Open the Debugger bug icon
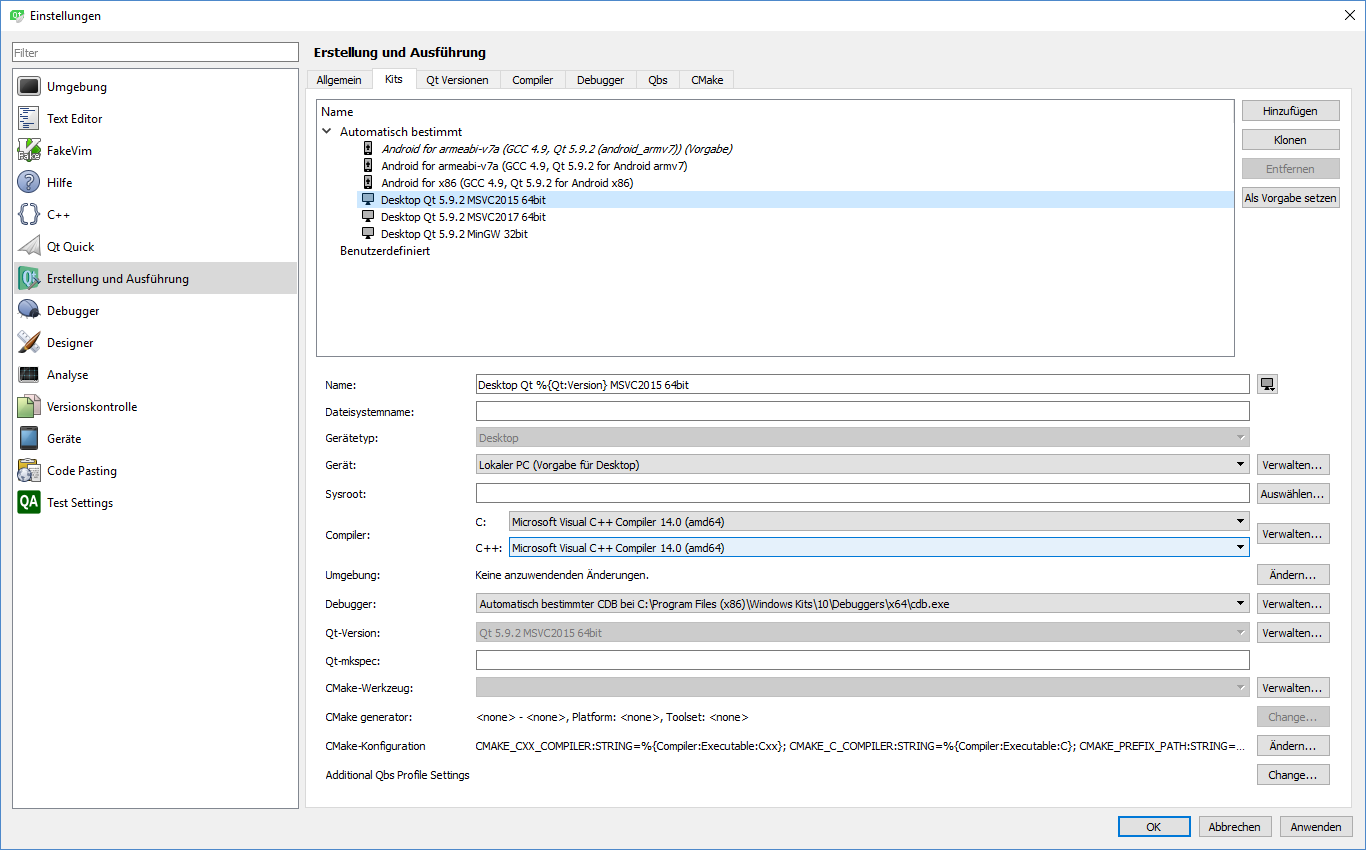The image size is (1366, 850). [29, 311]
